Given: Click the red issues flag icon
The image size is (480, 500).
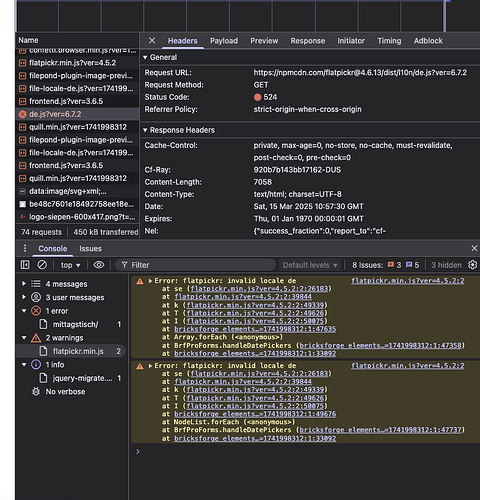Looking at the screenshot, I should pos(390,265).
